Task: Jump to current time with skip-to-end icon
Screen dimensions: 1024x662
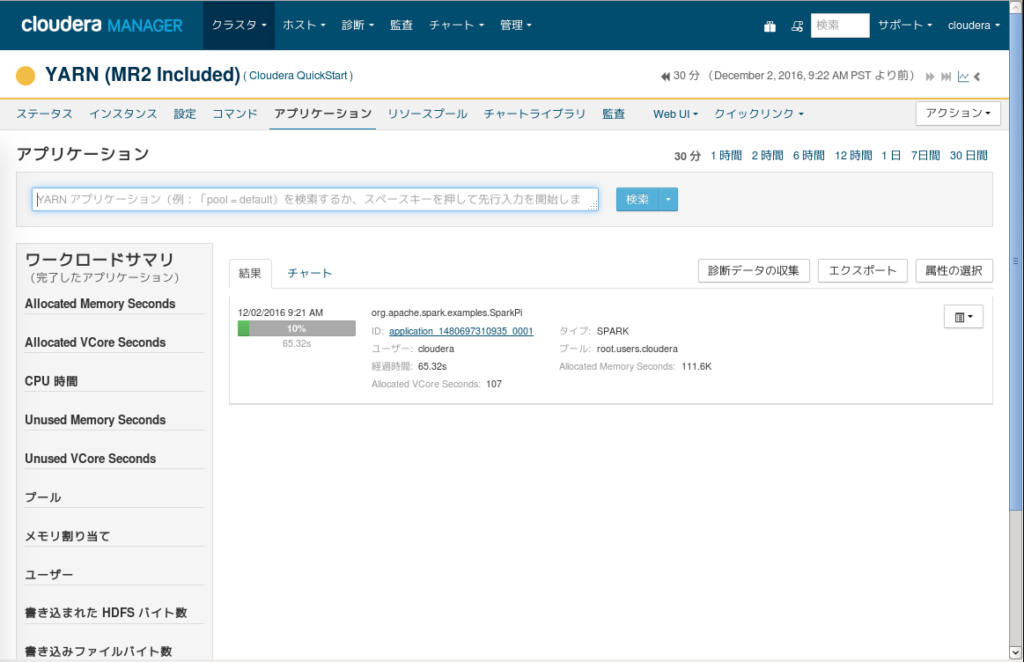Action: point(946,76)
